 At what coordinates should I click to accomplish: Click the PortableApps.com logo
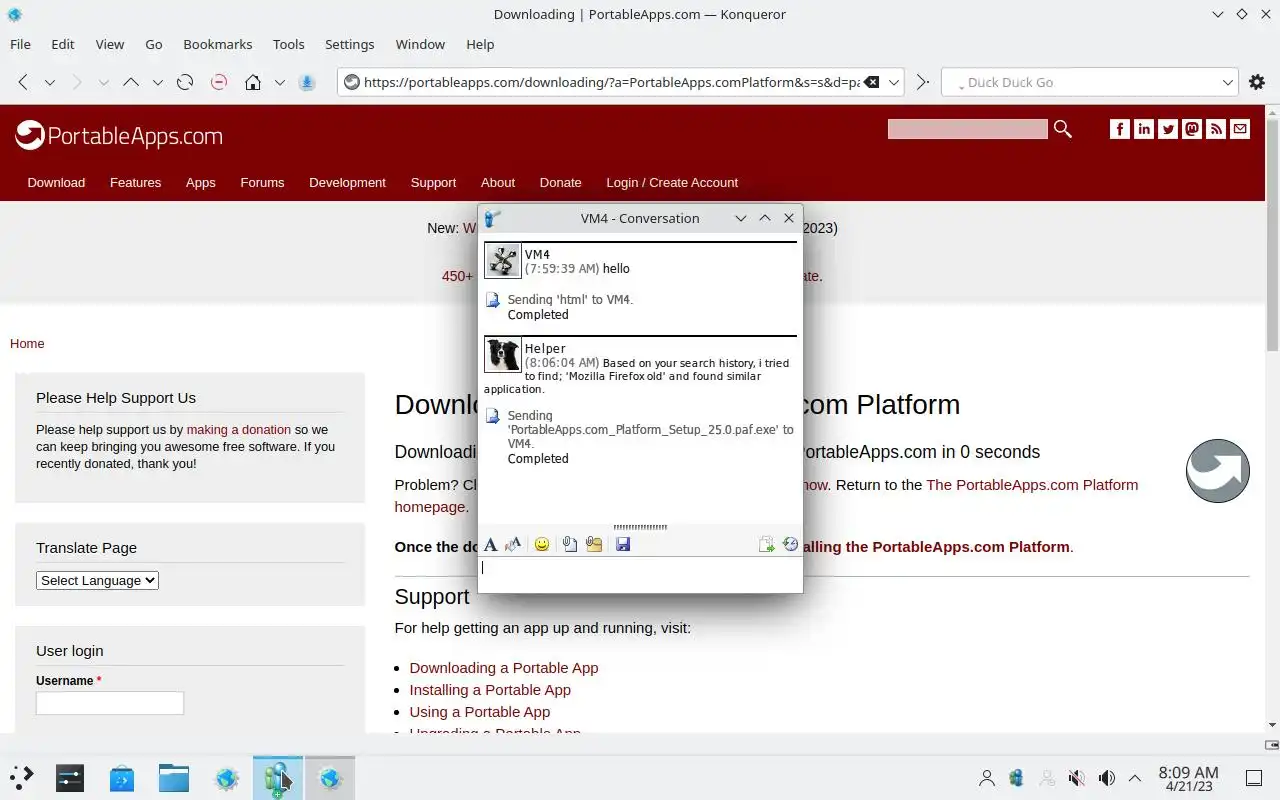(119, 136)
